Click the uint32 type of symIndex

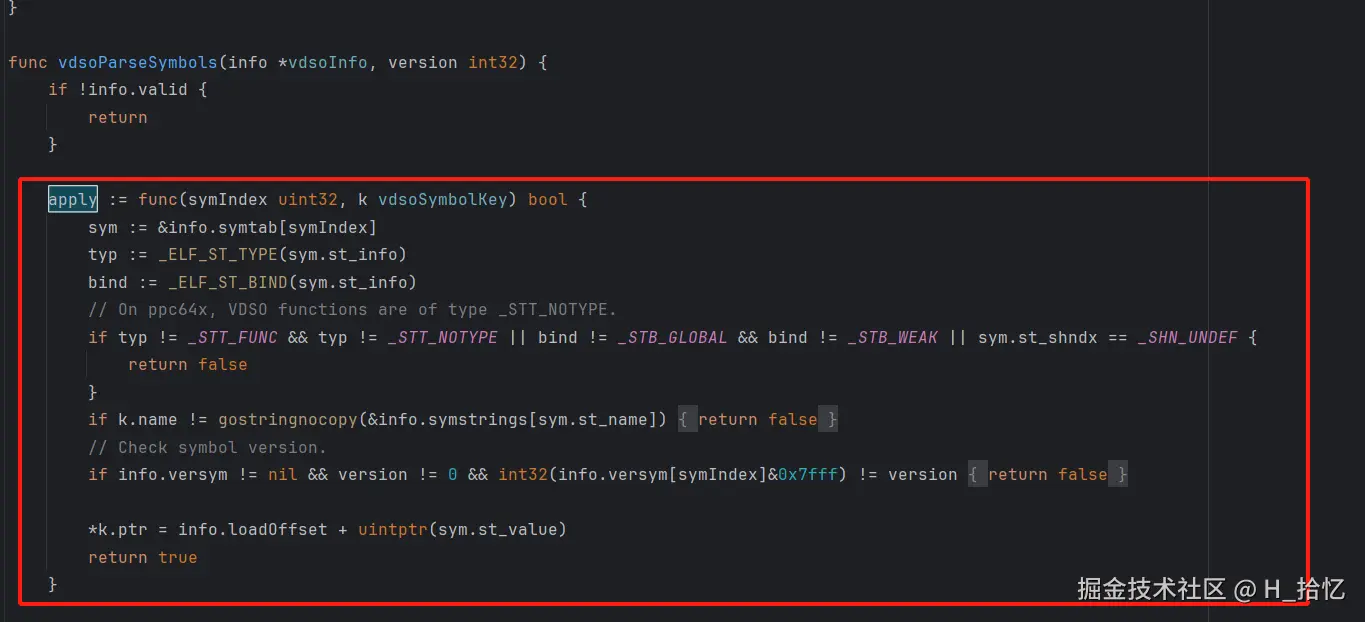click(x=308, y=199)
